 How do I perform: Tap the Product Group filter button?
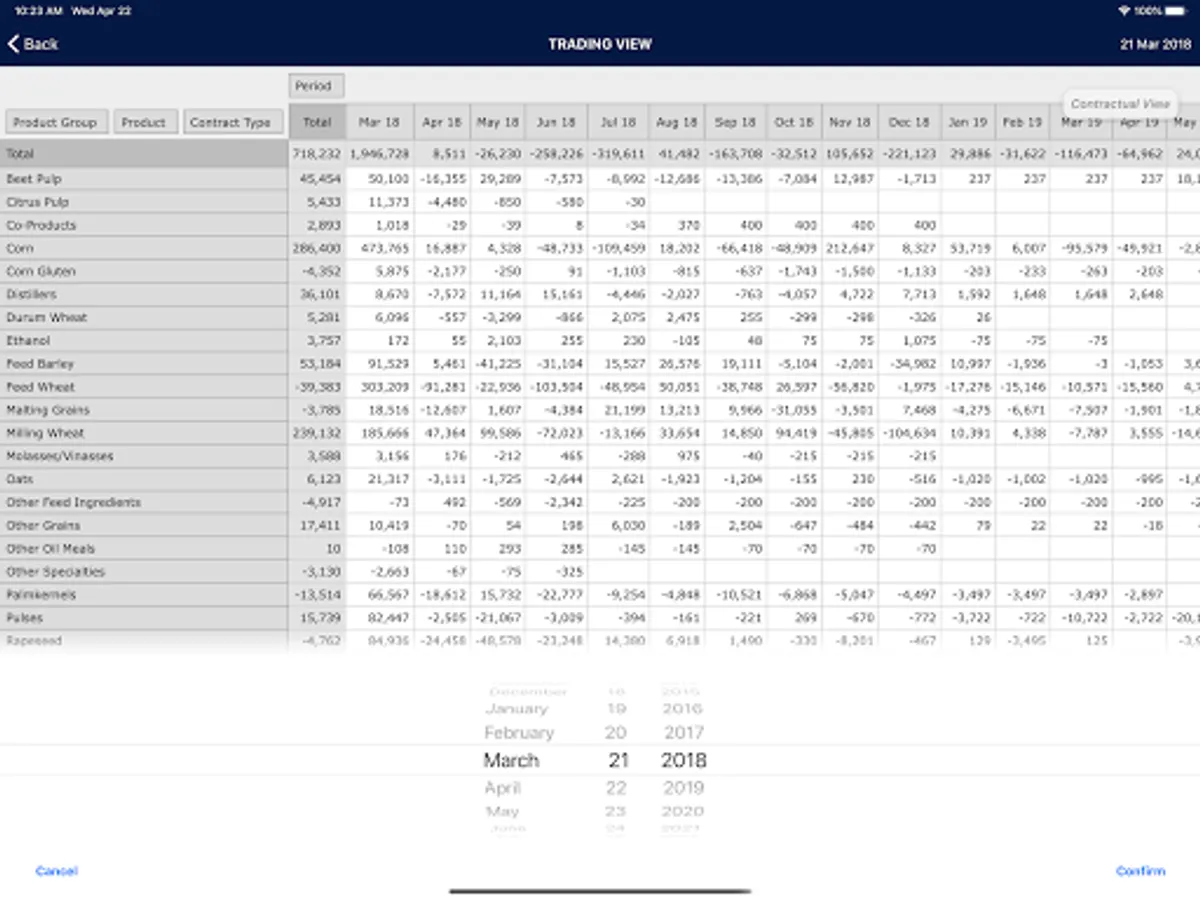(x=55, y=122)
